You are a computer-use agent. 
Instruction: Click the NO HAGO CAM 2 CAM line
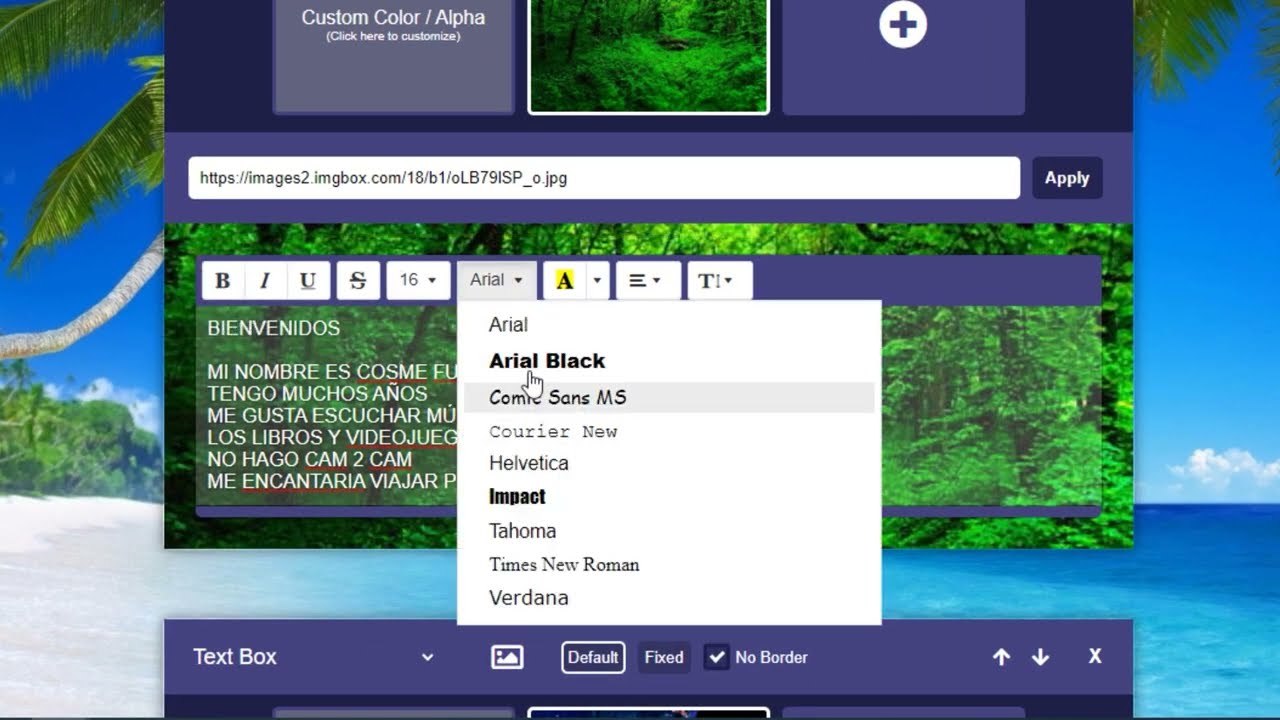(x=309, y=460)
